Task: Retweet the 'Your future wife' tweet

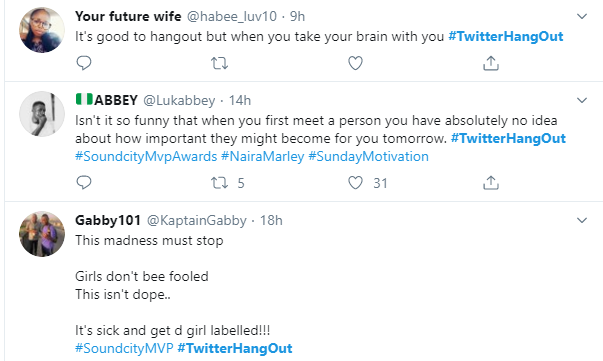Action: tap(219, 63)
